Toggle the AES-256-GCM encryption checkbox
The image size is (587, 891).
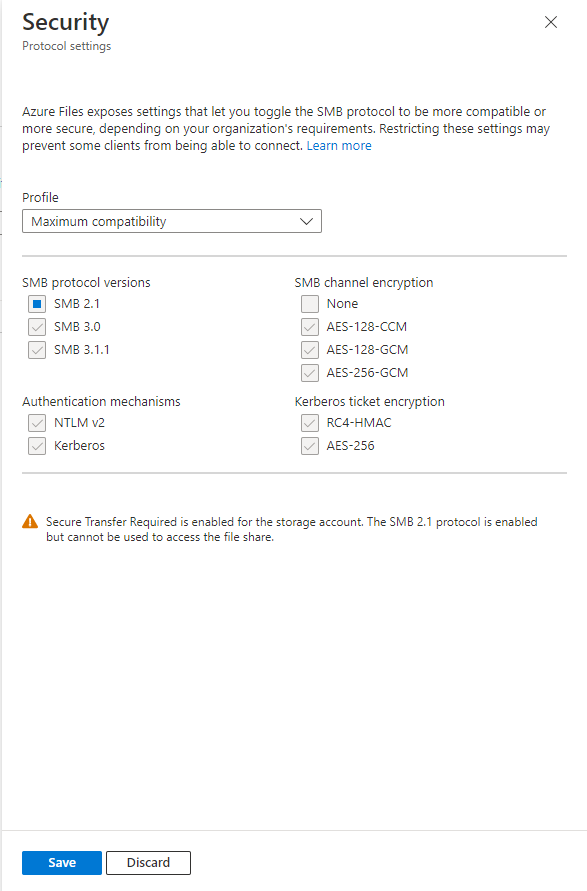pyautogui.click(x=309, y=372)
